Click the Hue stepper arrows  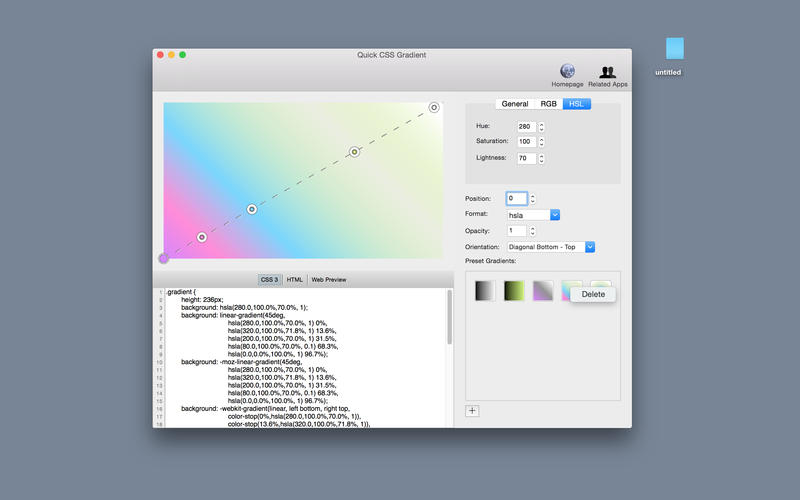pos(541,127)
